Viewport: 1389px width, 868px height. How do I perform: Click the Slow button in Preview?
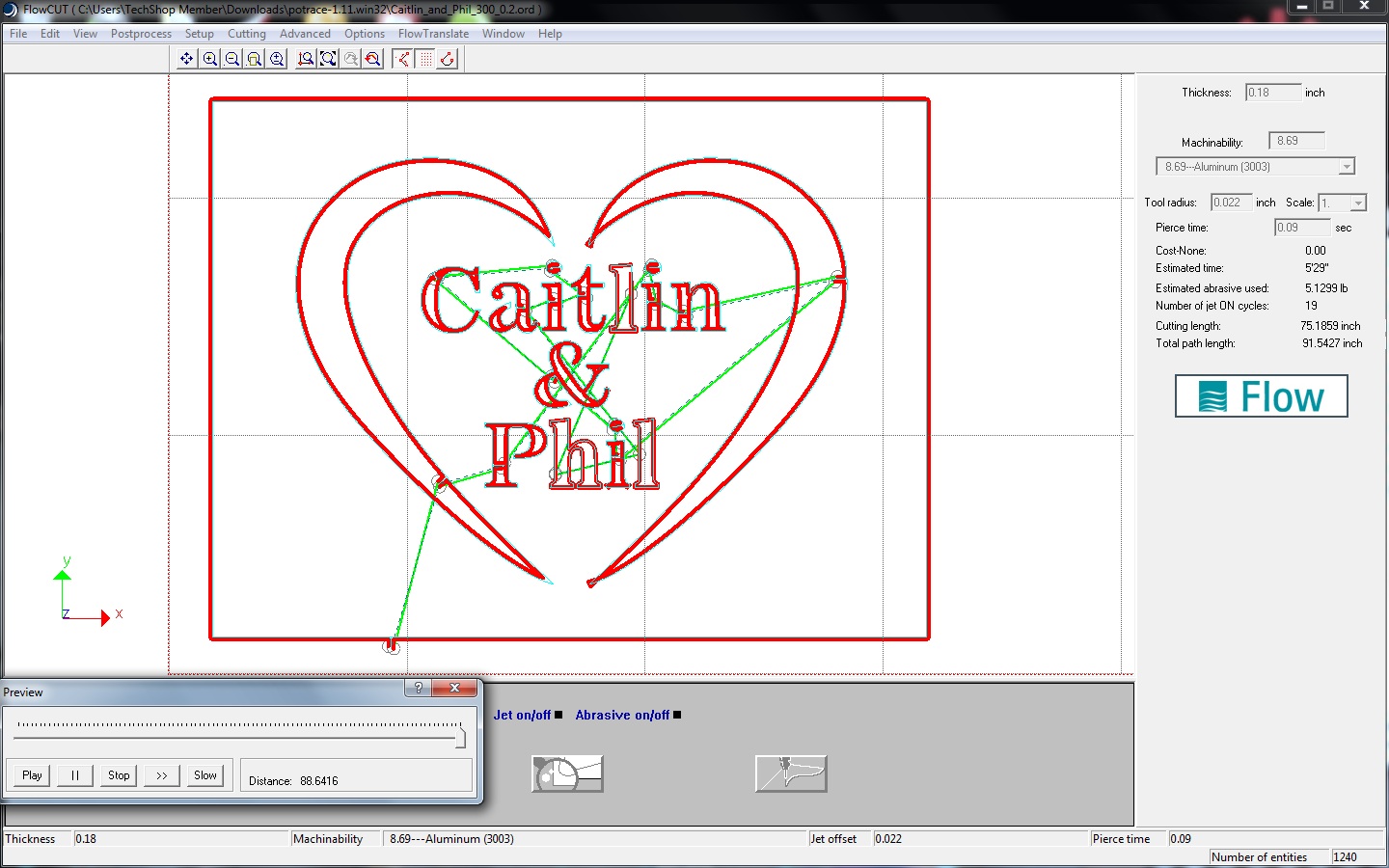pos(205,775)
